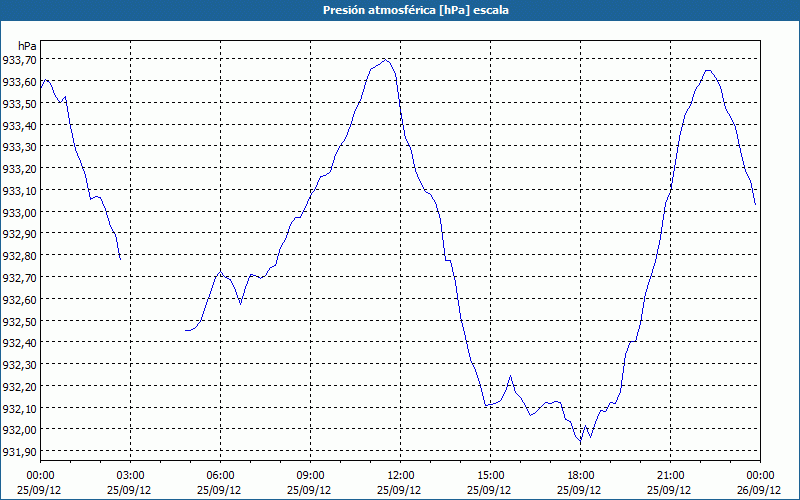The height and width of the screenshot is (500, 800).
Task: Click the 932,10 y-axis value
Action: click(19, 408)
